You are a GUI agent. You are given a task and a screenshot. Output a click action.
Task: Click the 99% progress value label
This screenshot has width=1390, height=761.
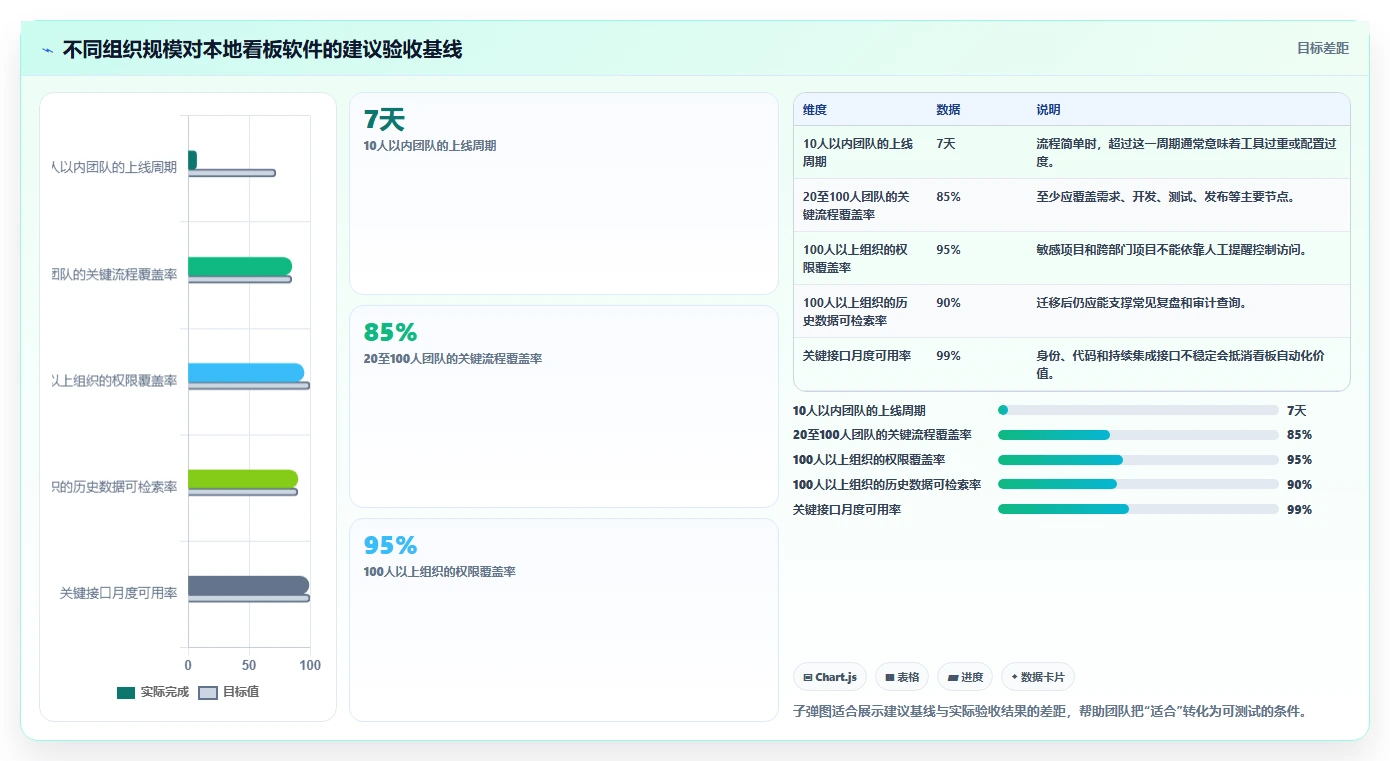pyautogui.click(x=1299, y=509)
